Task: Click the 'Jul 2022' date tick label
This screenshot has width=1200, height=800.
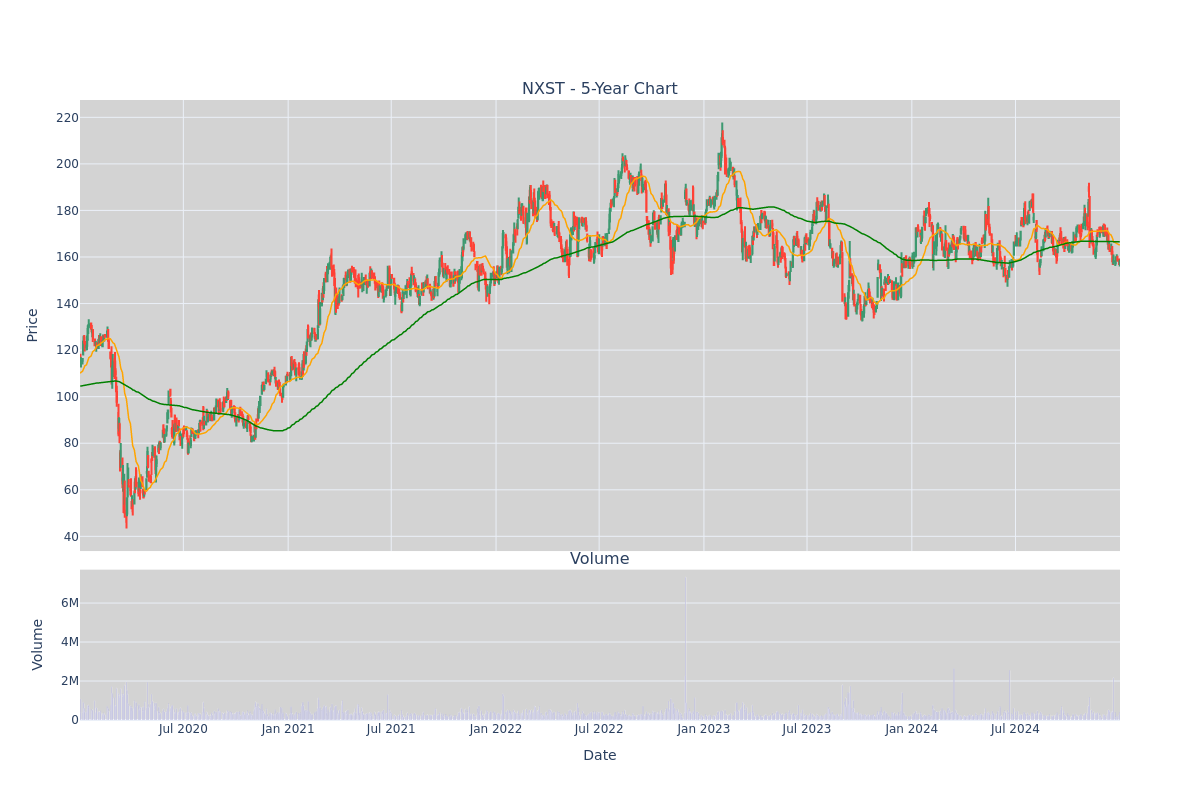Action: pyautogui.click(x=599, y=729)
